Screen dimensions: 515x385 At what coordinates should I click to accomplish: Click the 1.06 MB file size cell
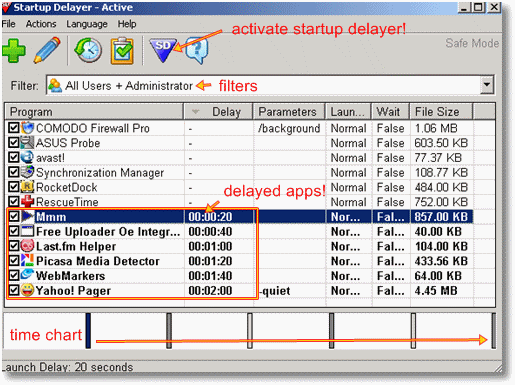(x=436, y=128)
